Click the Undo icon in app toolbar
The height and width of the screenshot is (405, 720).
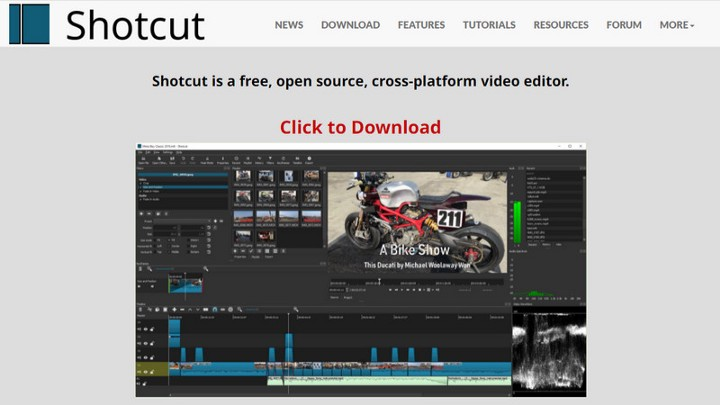[183, 160]
